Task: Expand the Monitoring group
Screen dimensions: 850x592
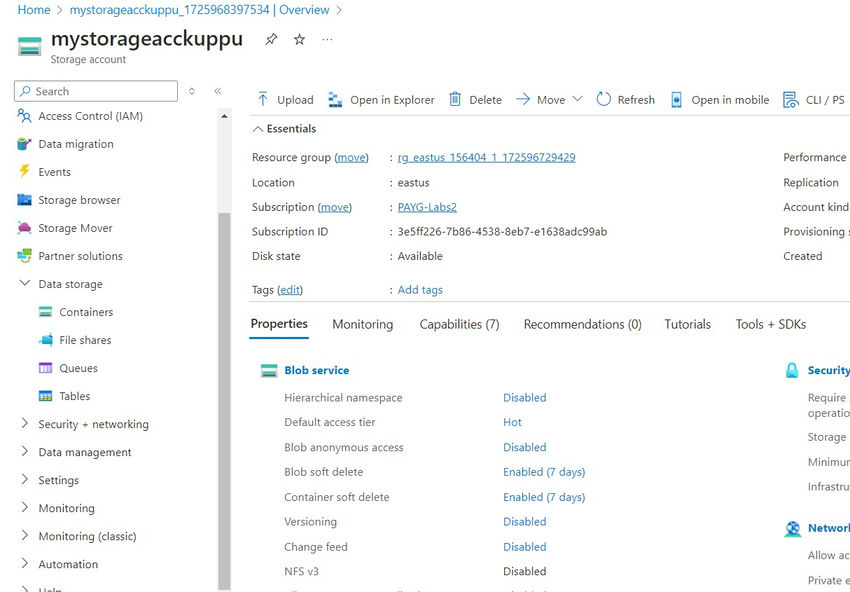Action: pyautogui.click(x=24, y=507)
